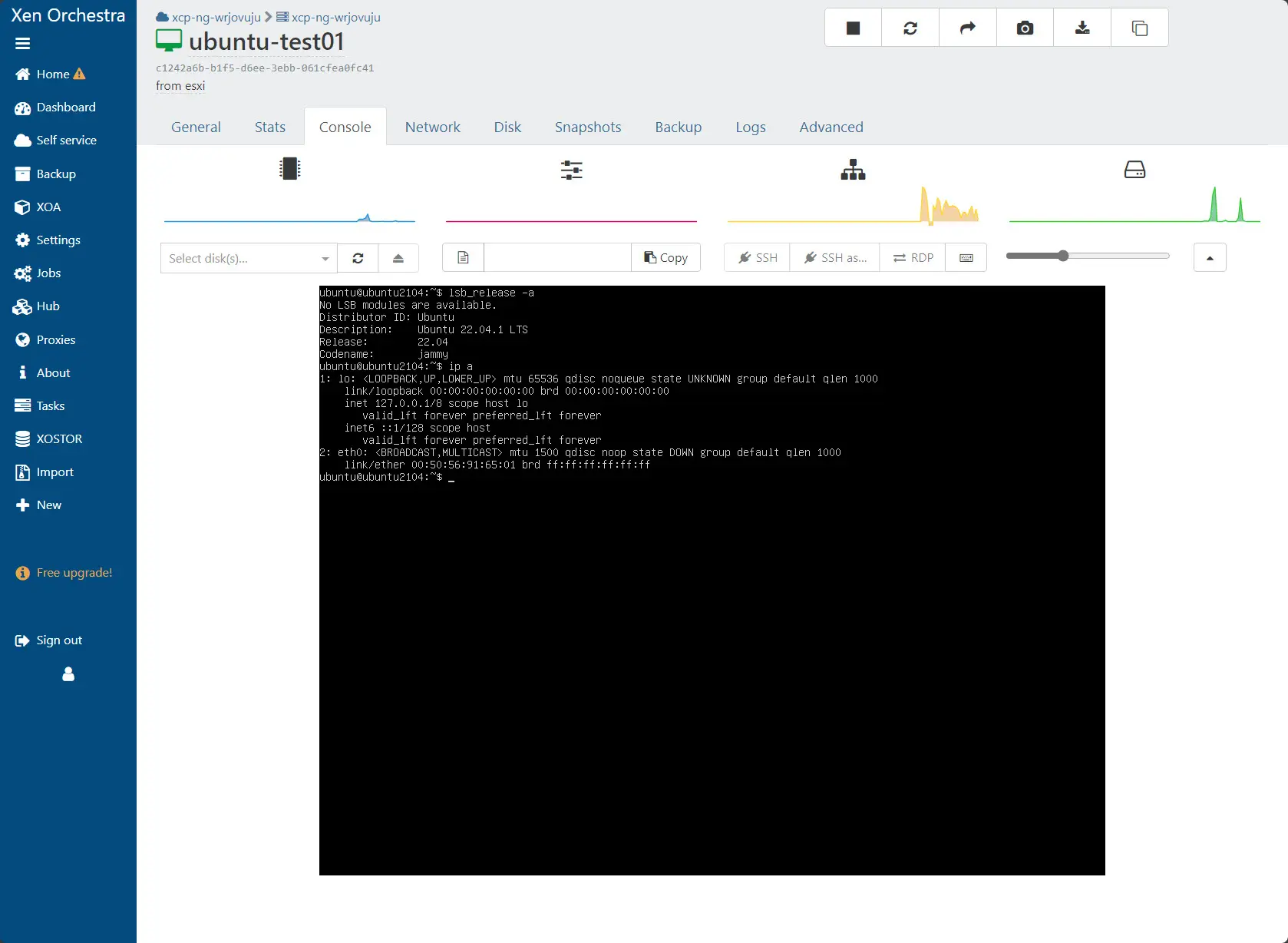Click inside the VM console terminal

point(712,581)
